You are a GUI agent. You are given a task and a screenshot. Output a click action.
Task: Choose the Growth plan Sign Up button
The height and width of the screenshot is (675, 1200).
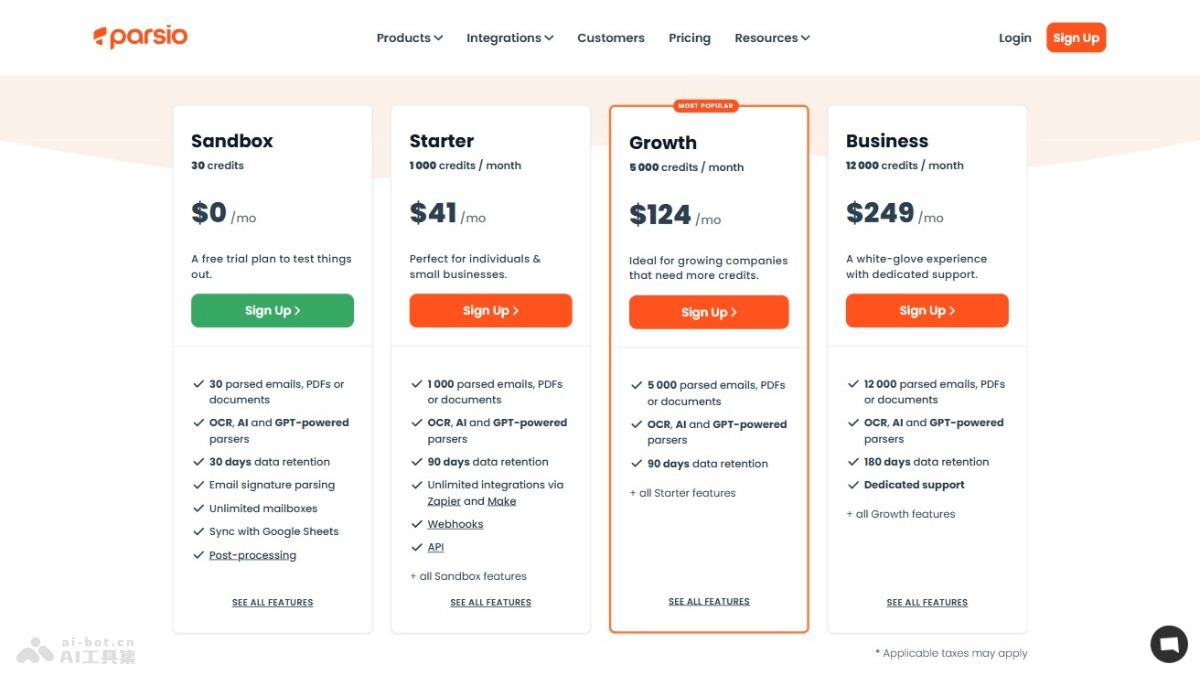[x=708, y=312]
